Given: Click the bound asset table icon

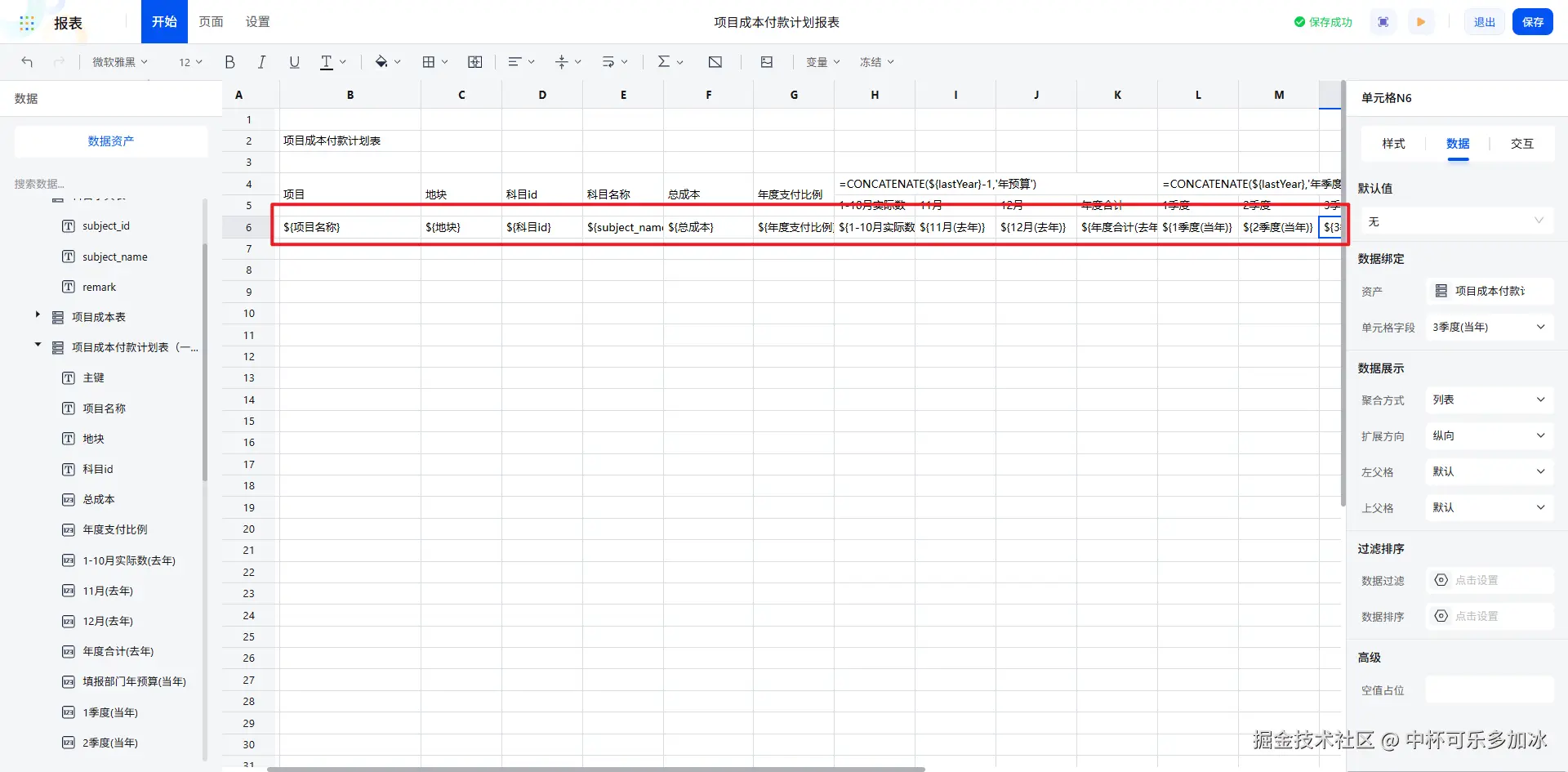Looking at the screenshot, I should point(1441,291).
